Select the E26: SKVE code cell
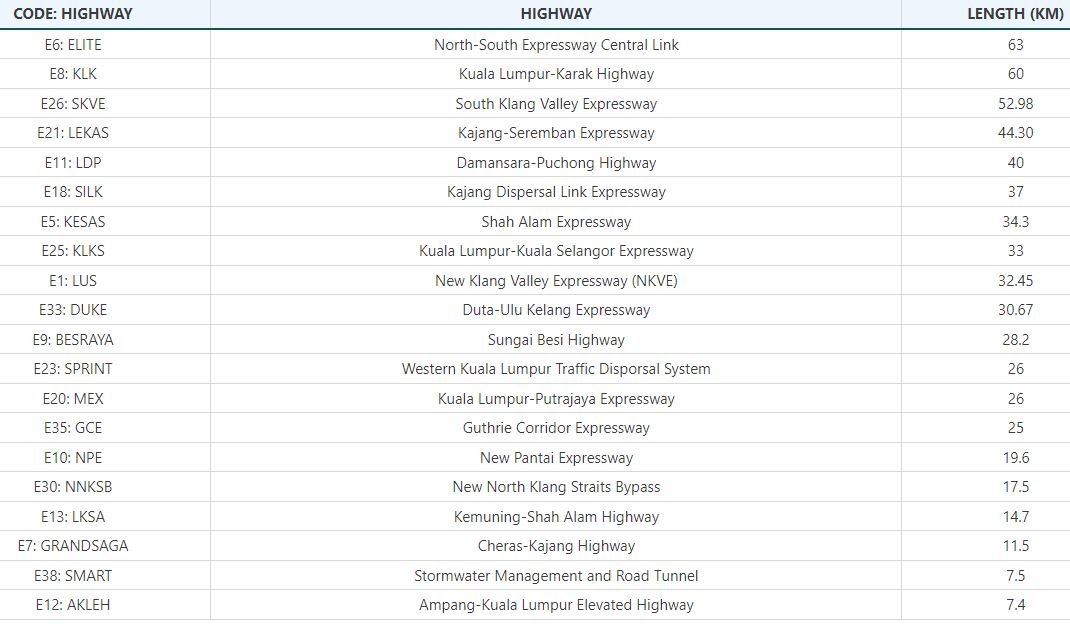The width and height of the screenshot is (1070, 632). (73, 104)
